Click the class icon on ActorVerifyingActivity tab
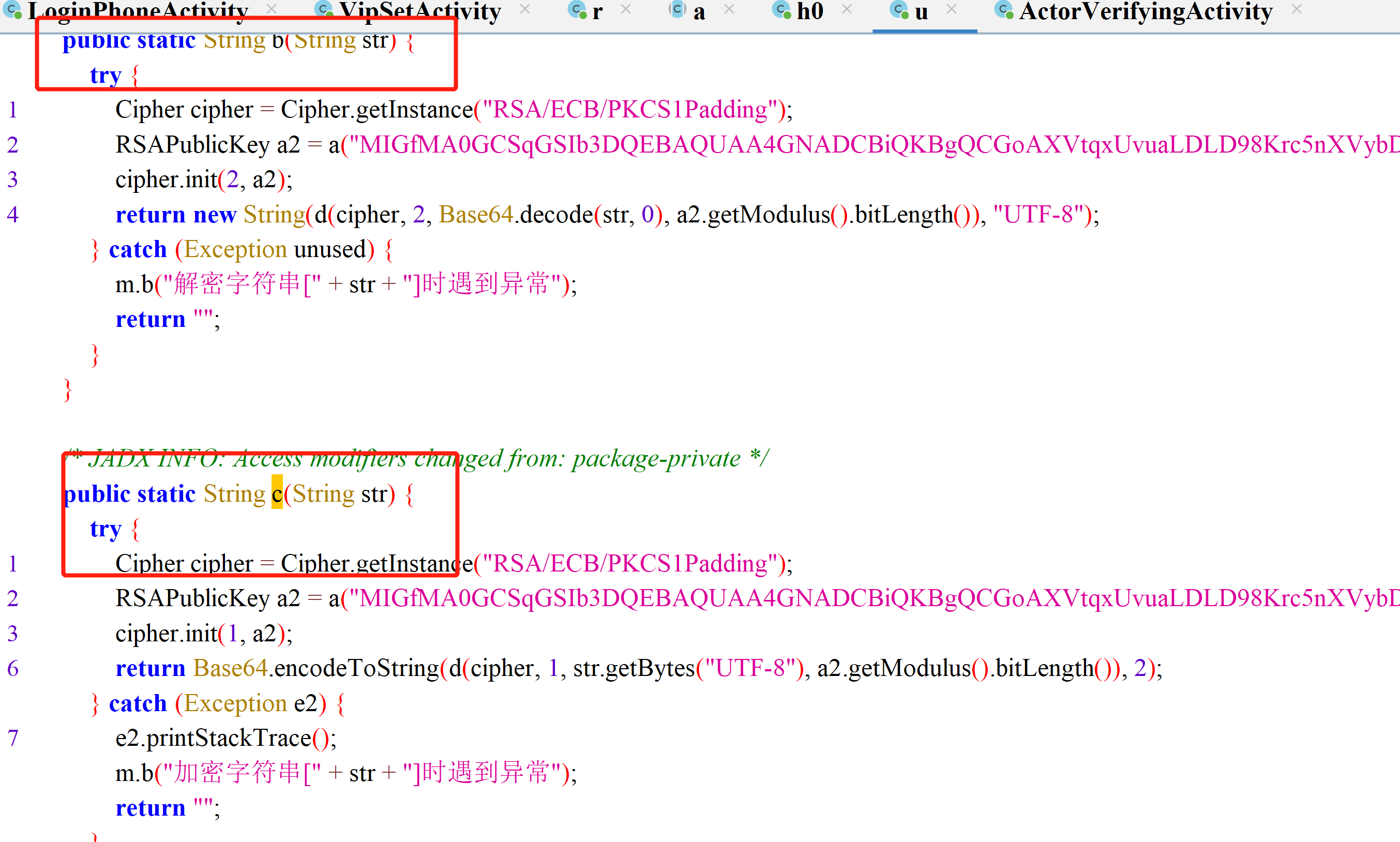 (1005, 10)
